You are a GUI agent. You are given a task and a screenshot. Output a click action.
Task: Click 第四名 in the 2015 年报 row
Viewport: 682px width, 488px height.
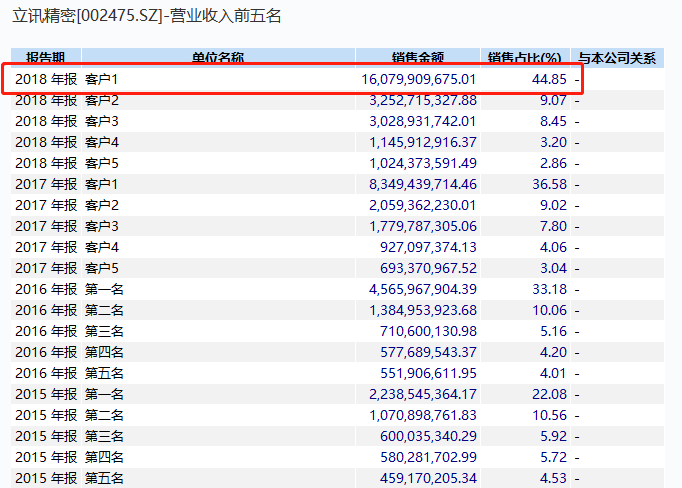click(104, 457)
